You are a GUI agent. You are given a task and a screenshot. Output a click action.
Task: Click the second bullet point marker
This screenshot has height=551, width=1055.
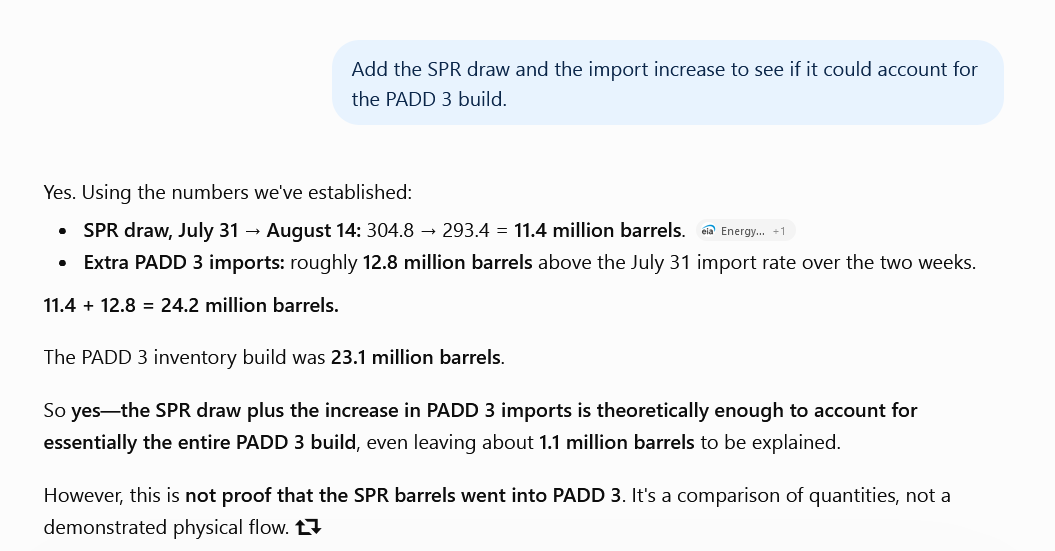63,263
